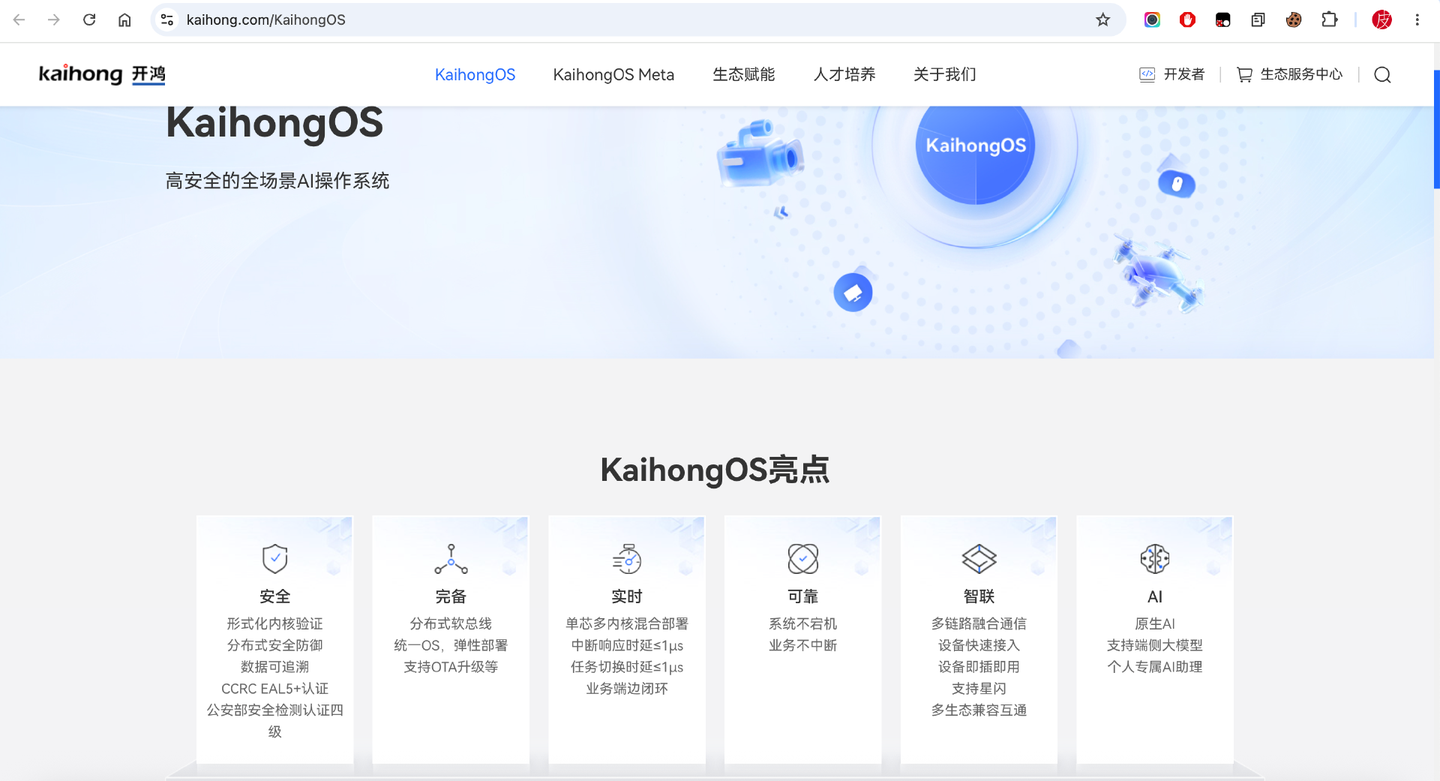1440x781 pixels.
Task: Open the 关于我们 menu item
Action: coord(945,75)
